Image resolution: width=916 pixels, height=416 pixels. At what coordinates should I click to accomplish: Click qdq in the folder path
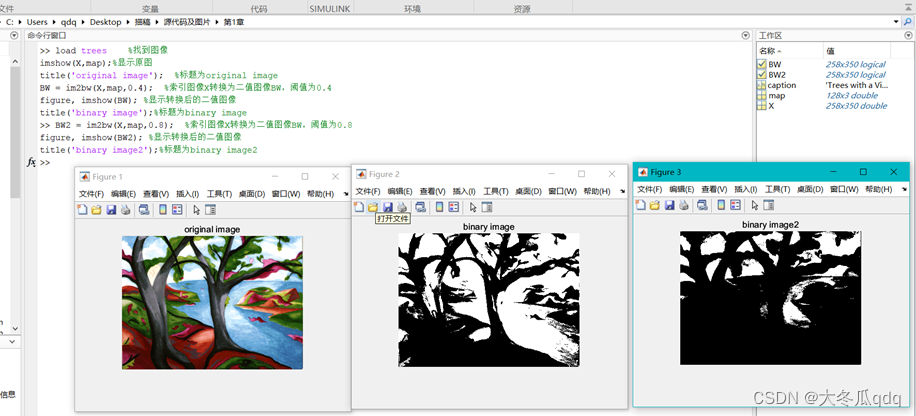(x=68, y=22)
